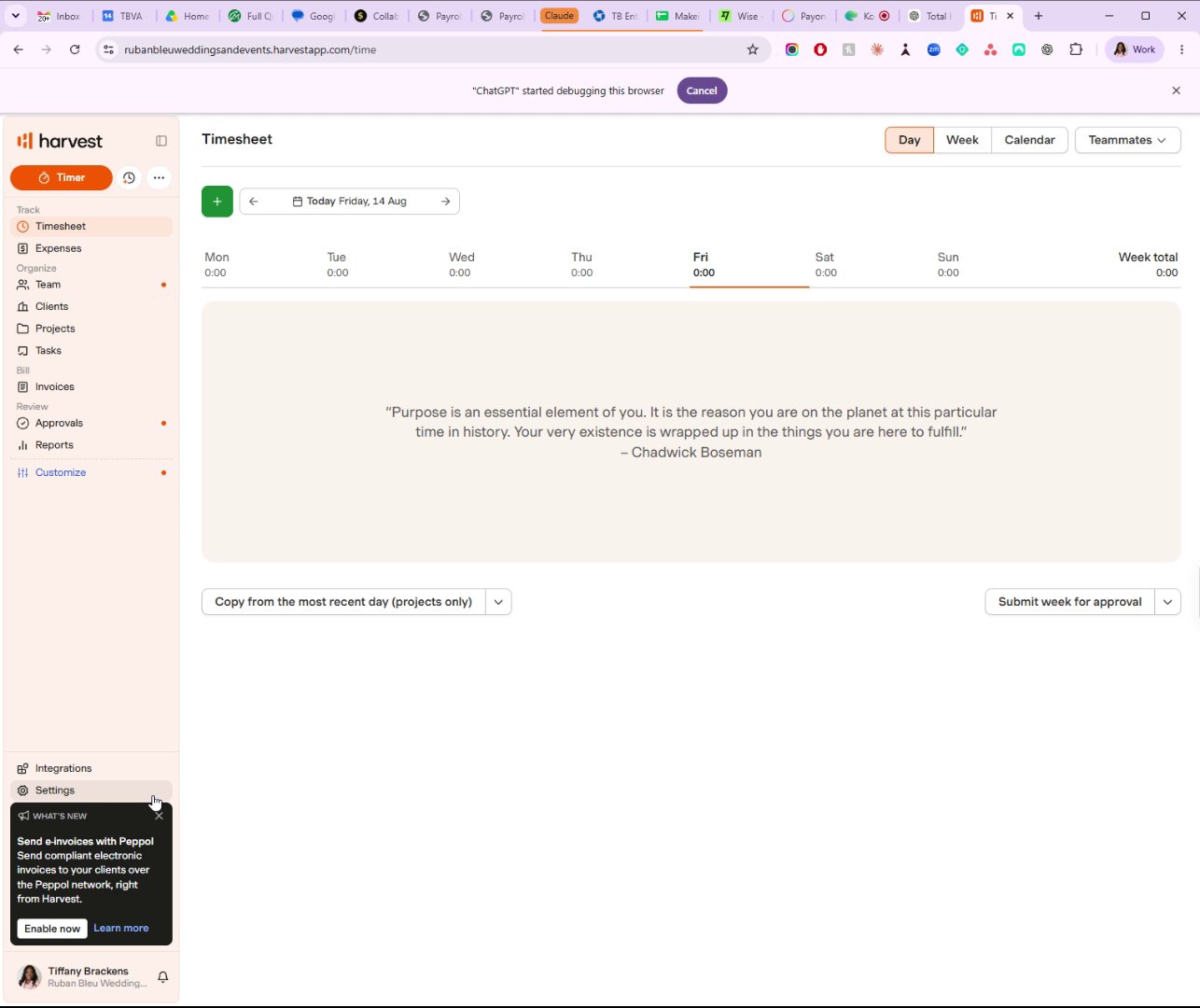Viewport: 1200px width, 1008px height.
Task: Open the date picker for Today Friday
Action: 350,201
